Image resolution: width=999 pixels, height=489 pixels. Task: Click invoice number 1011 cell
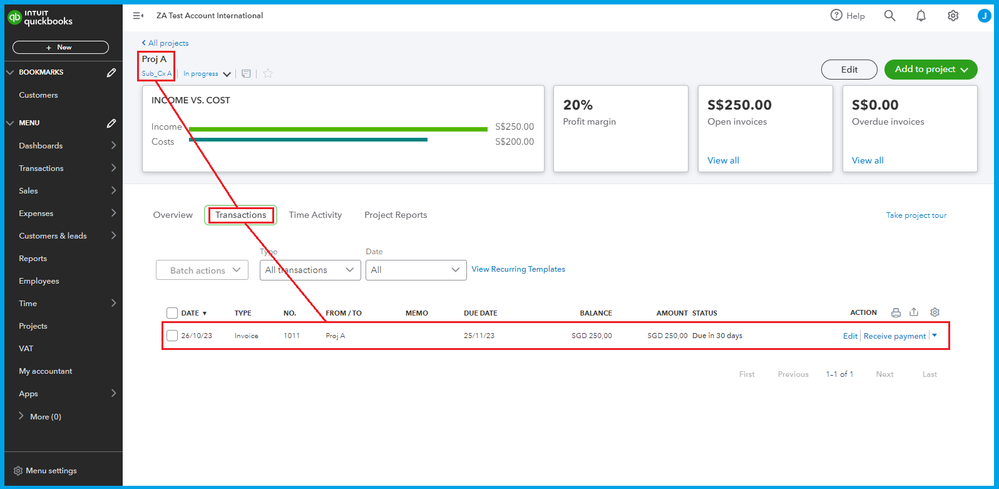tap(291, 336)
